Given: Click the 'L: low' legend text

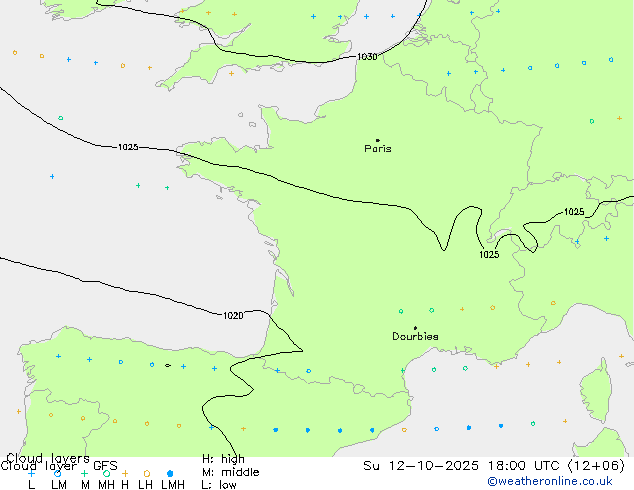Looking at the screenshot, I should click(x=219, y=485).
